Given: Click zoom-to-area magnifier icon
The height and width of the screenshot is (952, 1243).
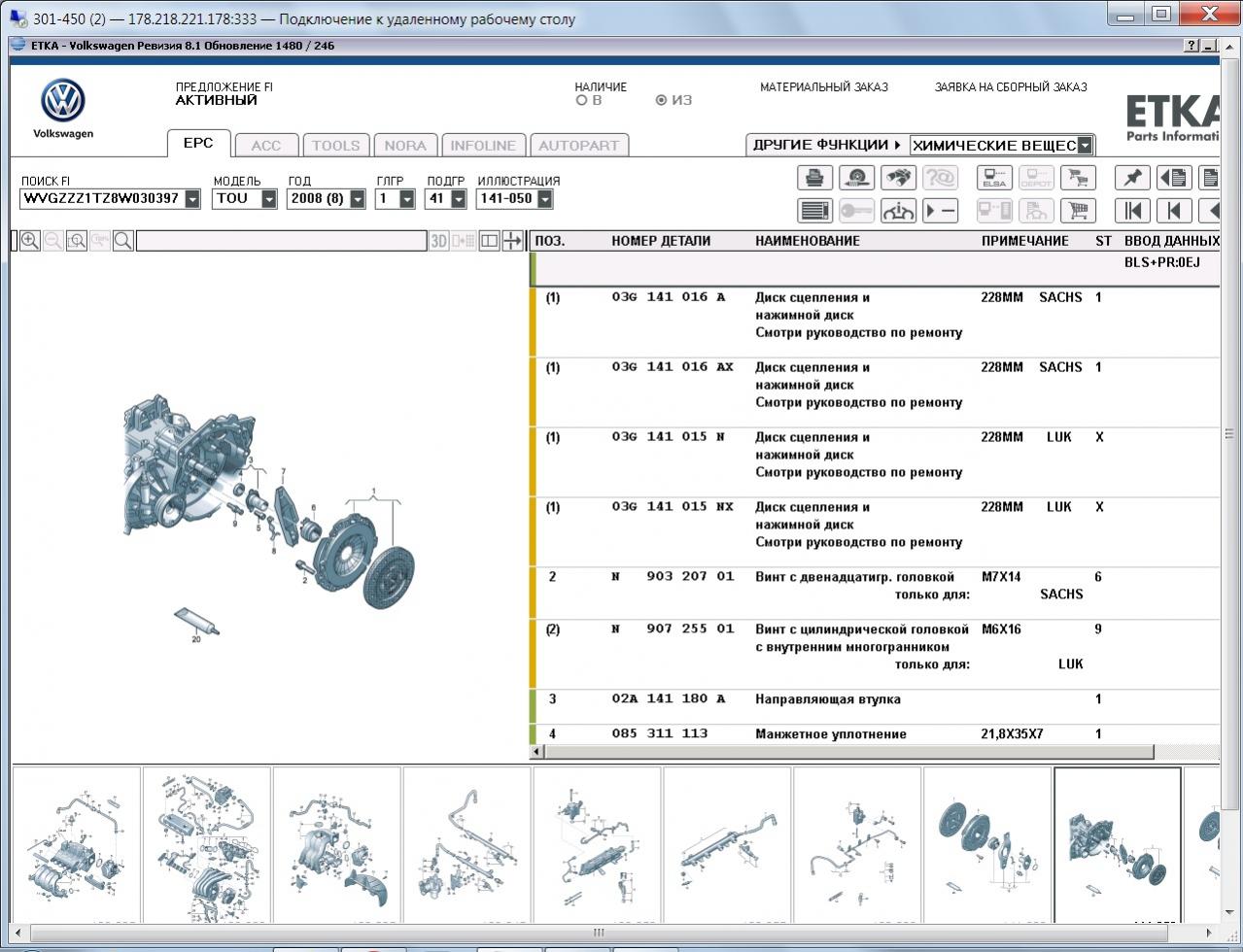Looking at the screenshot, I should (x=77, y=241).
